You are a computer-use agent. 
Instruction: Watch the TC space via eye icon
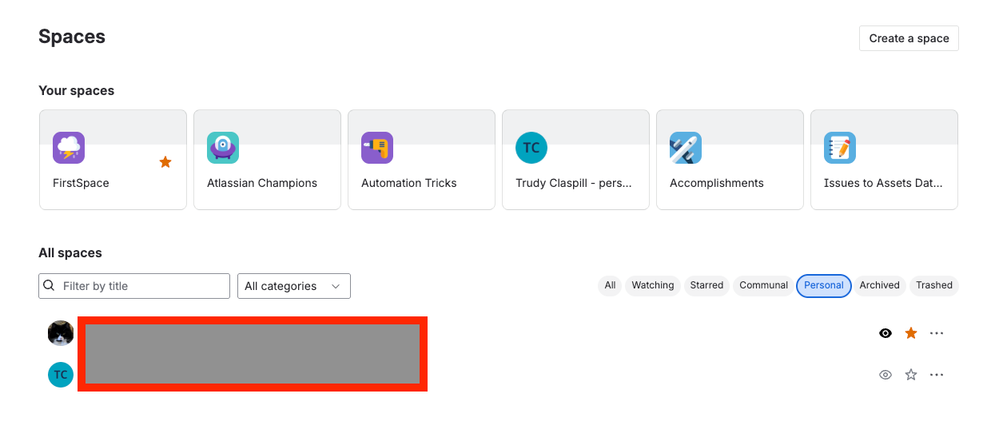885,375
